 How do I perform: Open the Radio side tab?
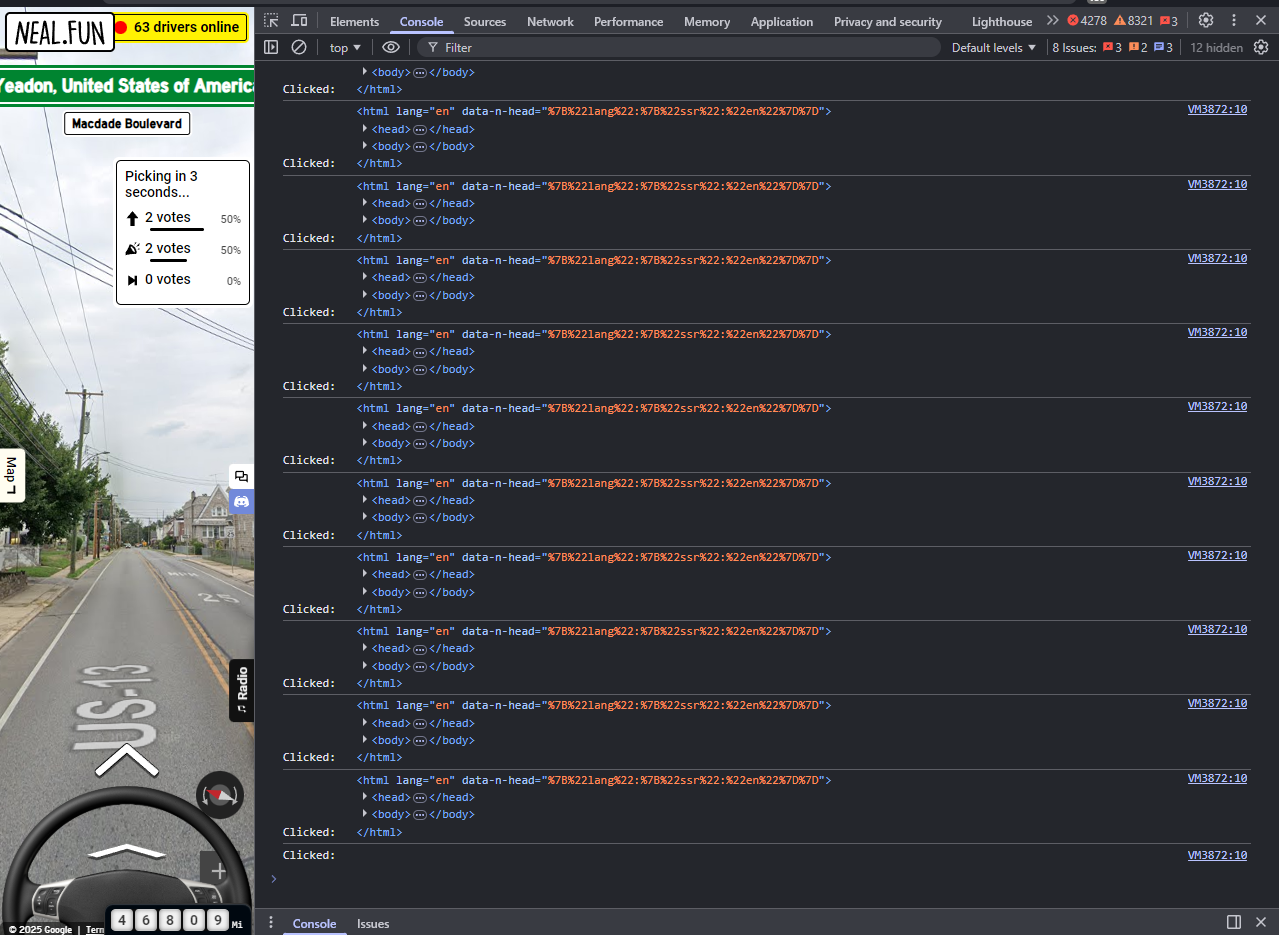[x=241, y=690]
